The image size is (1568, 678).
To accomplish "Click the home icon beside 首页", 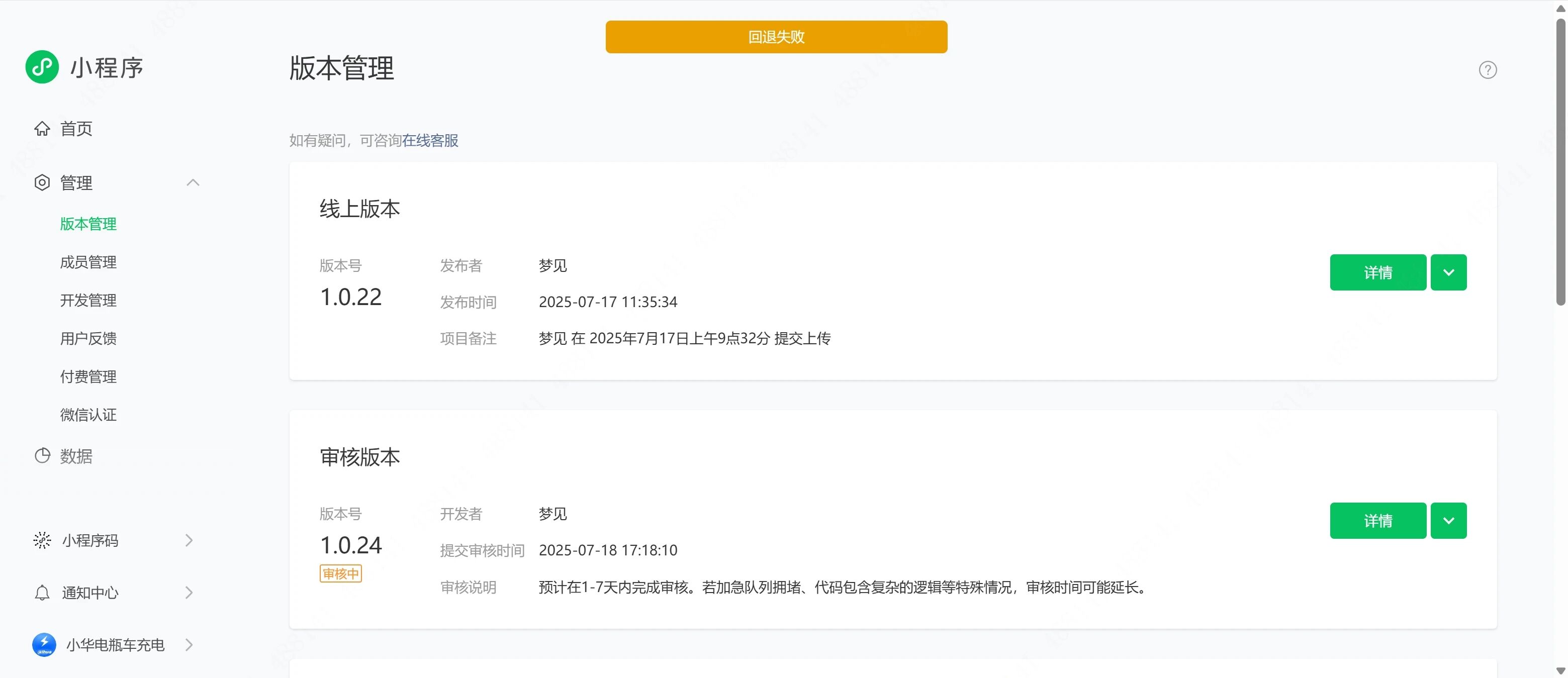I will point(42,129).
